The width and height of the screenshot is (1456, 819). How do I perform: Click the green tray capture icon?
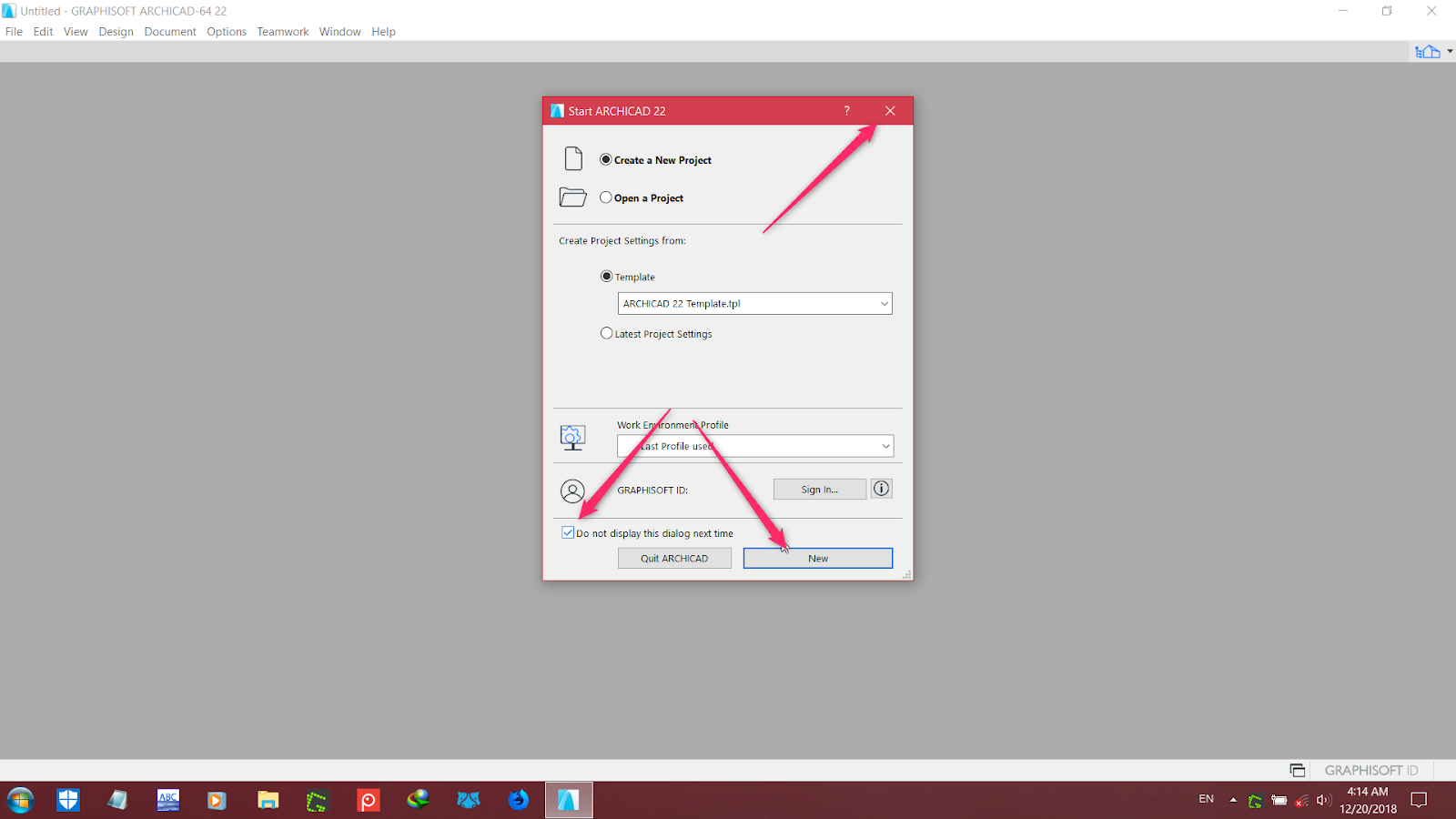pos(1256,801)
